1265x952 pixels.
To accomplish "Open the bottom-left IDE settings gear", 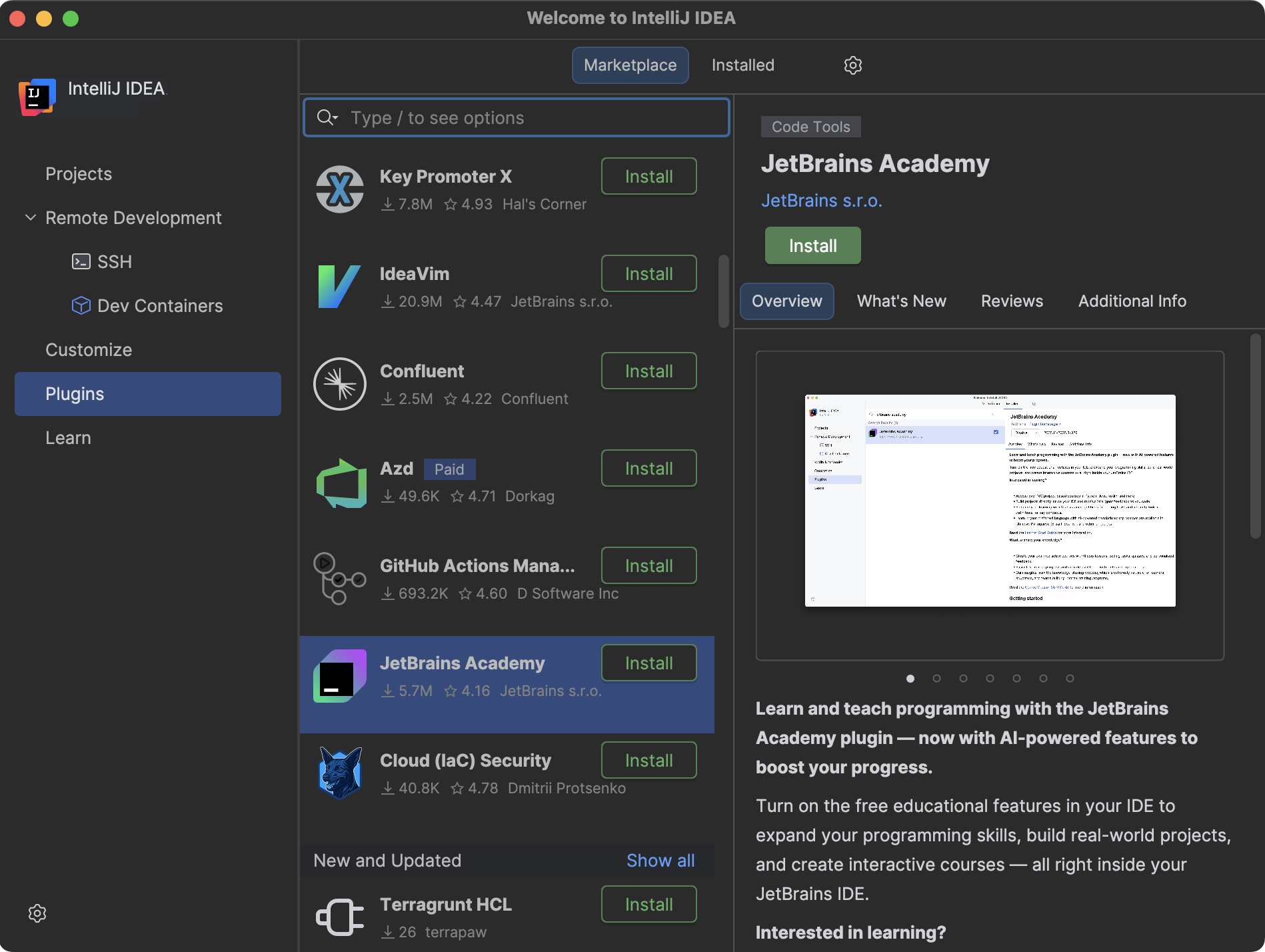I will click(37, 913).
